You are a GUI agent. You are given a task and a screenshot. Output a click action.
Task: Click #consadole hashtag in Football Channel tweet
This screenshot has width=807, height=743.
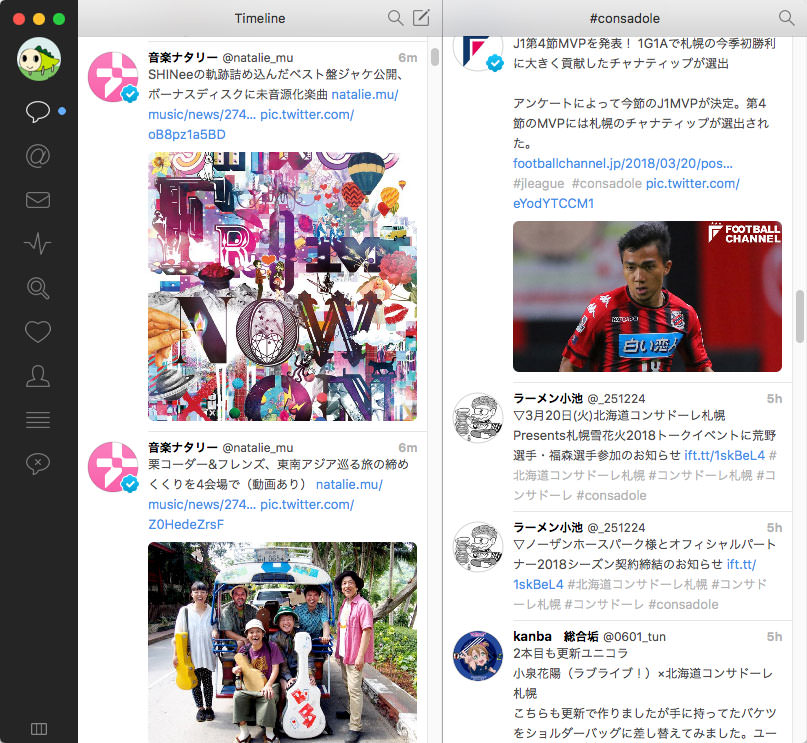606,184
